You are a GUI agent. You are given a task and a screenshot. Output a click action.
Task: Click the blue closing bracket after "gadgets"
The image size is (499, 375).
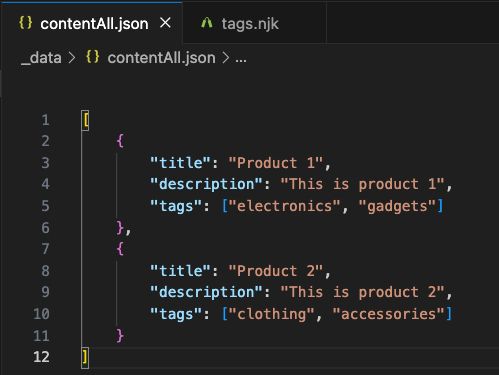click(x=440, y=206)
